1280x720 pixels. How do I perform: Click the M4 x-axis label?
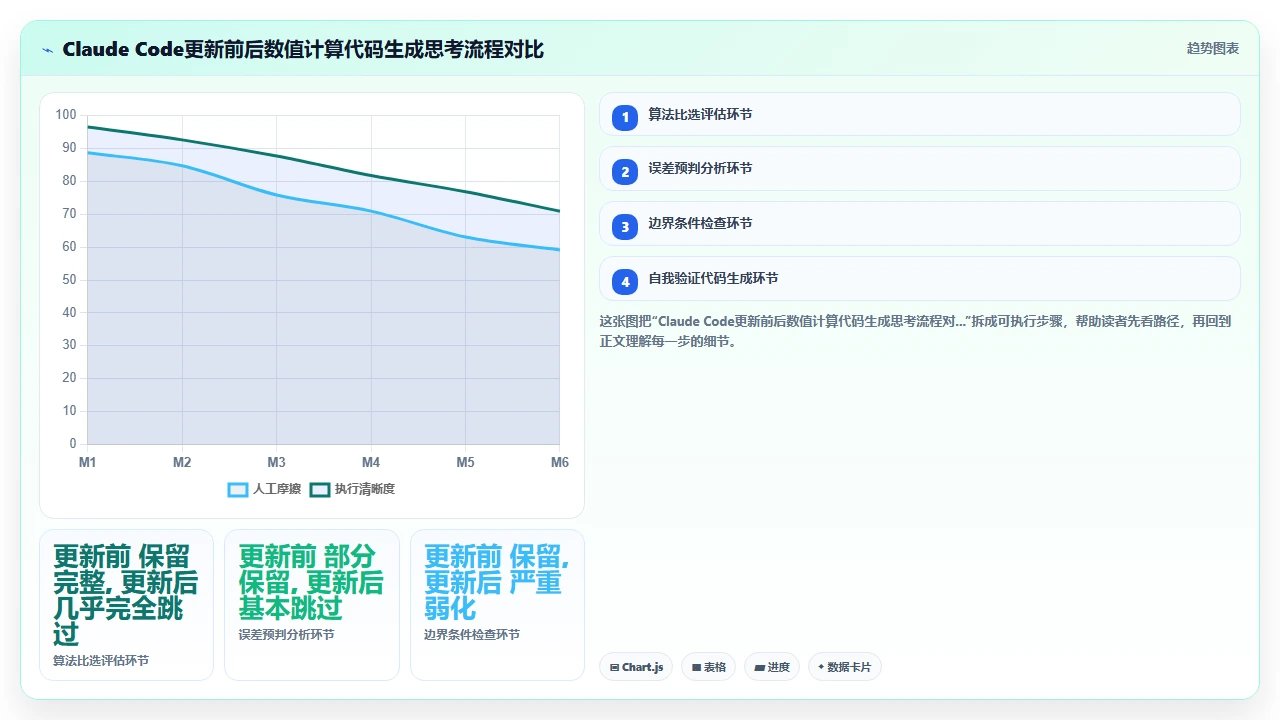[x=371, y=462]
